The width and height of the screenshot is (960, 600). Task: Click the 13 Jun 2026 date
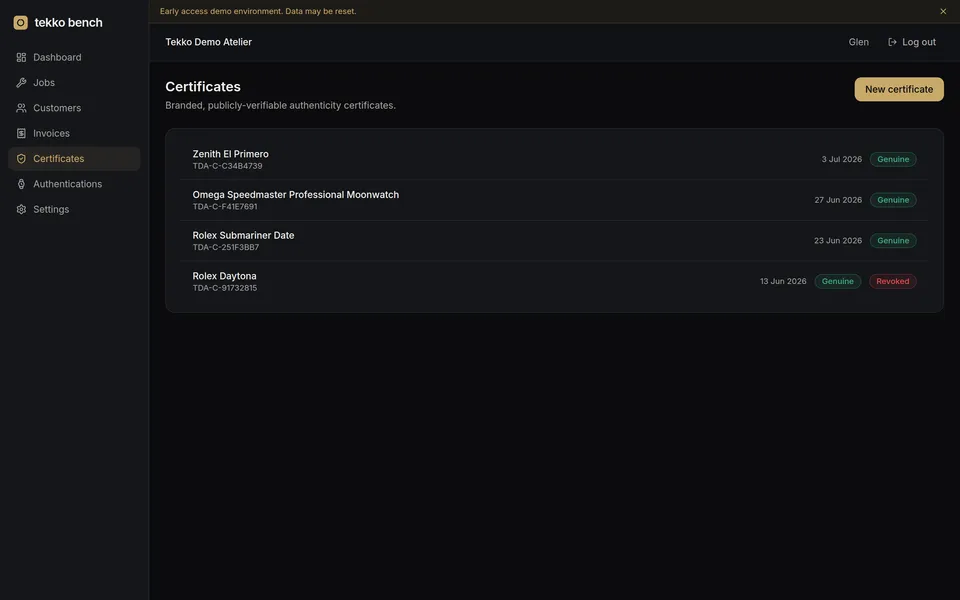click(x=783, y=281)
